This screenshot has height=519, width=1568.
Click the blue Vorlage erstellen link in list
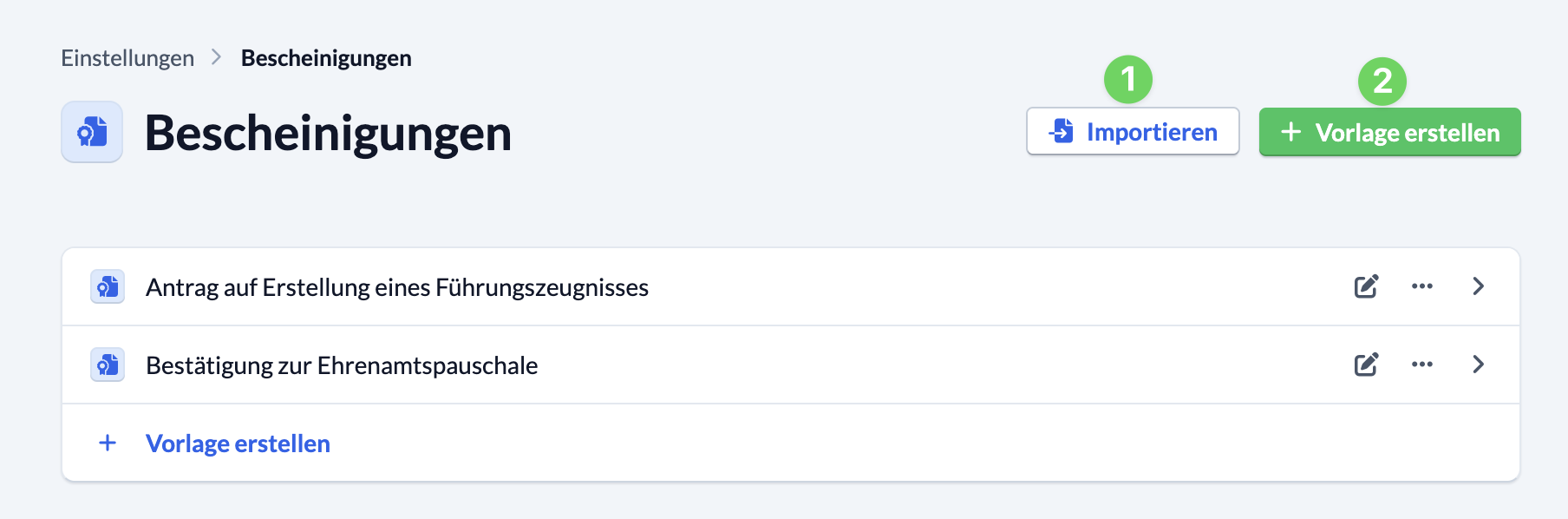click(238, 443)
